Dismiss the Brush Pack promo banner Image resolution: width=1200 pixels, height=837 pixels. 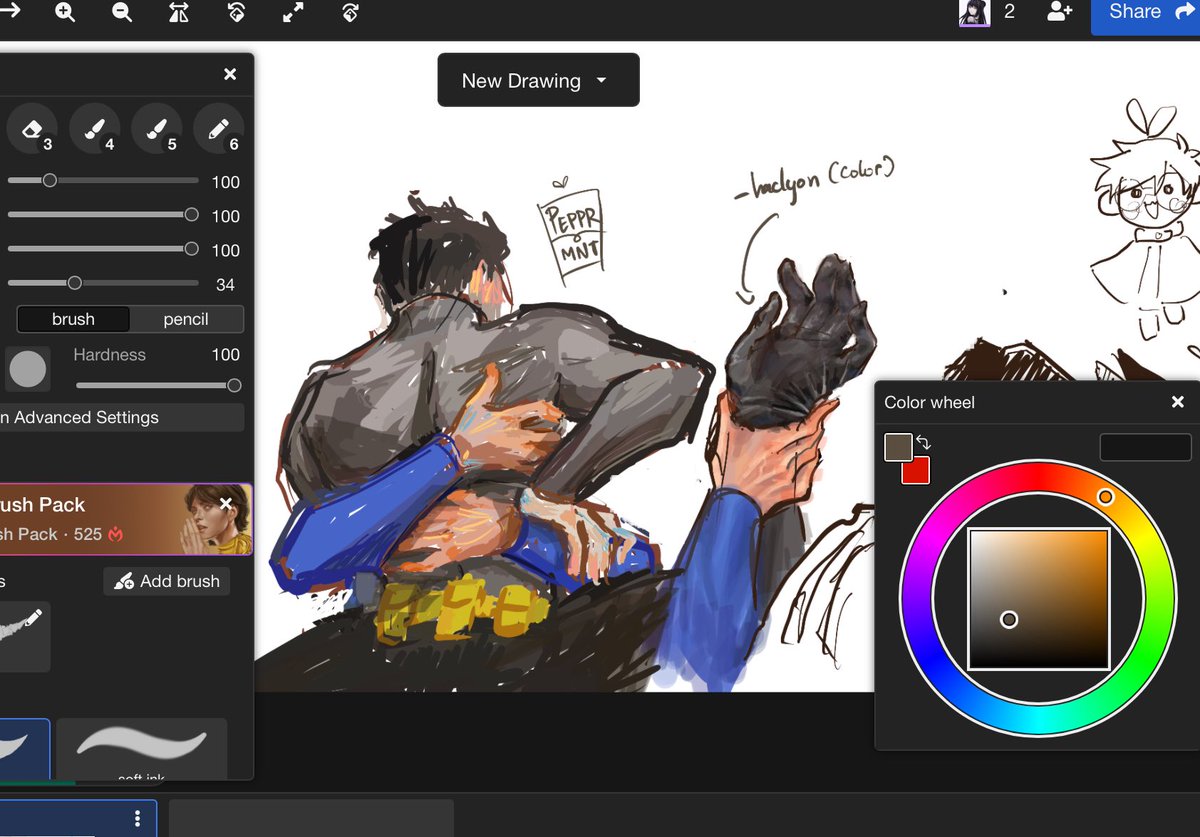tap(226, 503)
